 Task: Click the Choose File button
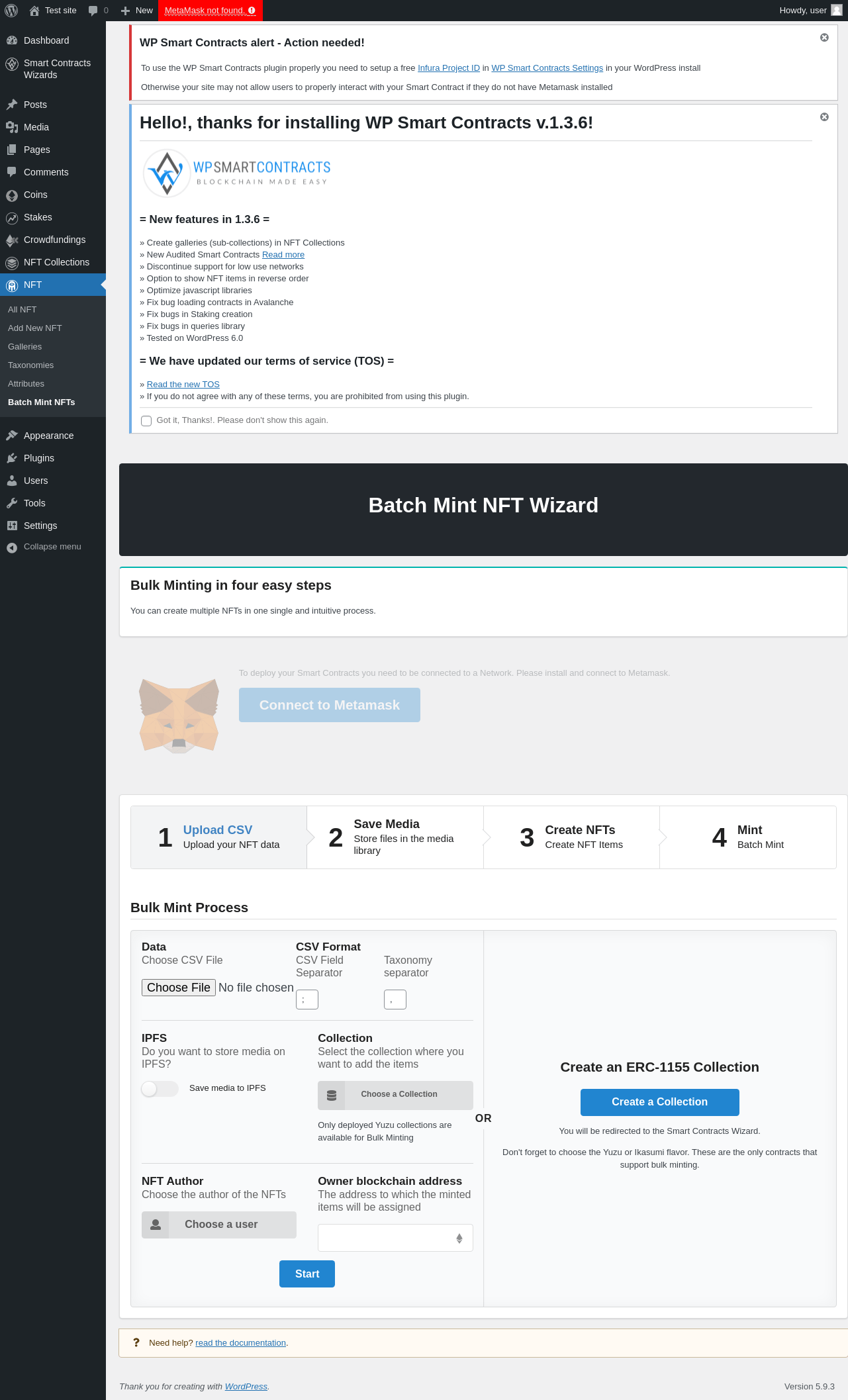click(179, 988)
